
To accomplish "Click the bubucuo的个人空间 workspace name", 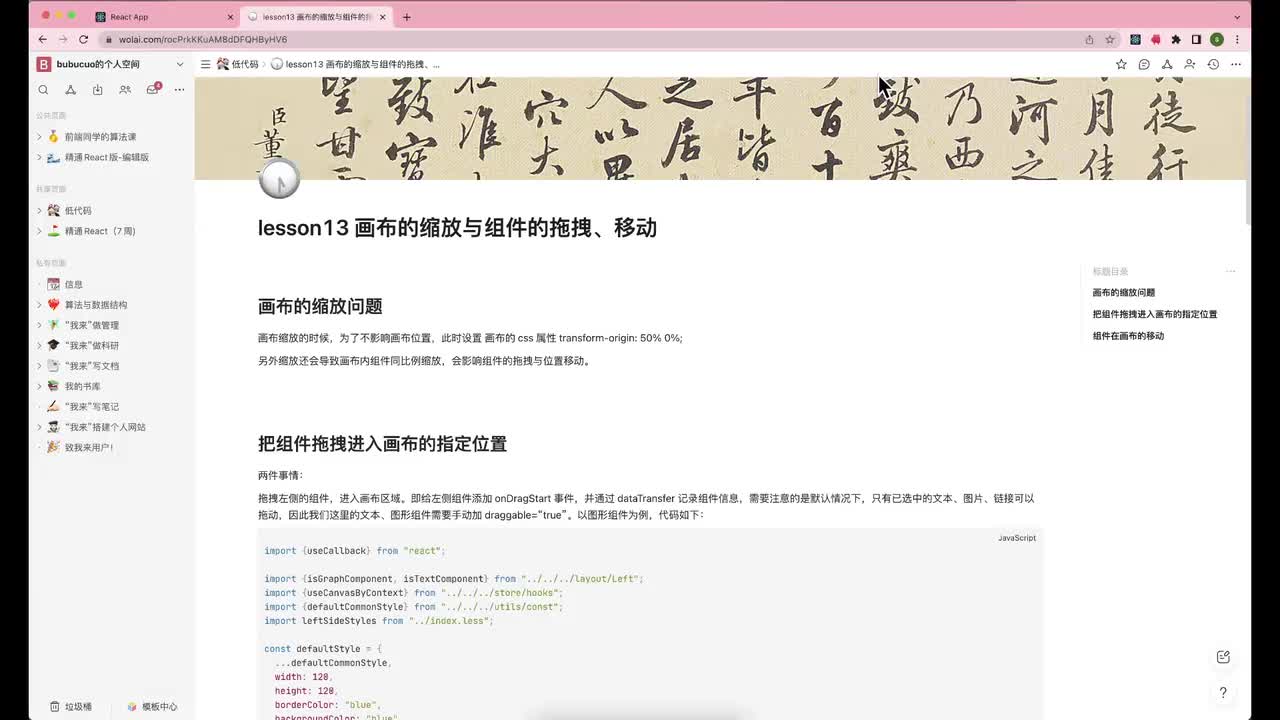I will 98,64.
